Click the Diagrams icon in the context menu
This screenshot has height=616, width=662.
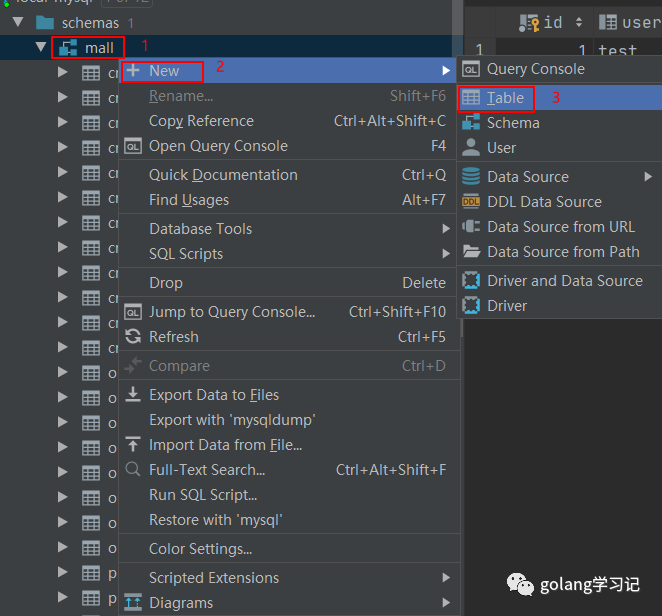(x=133, y=603)
